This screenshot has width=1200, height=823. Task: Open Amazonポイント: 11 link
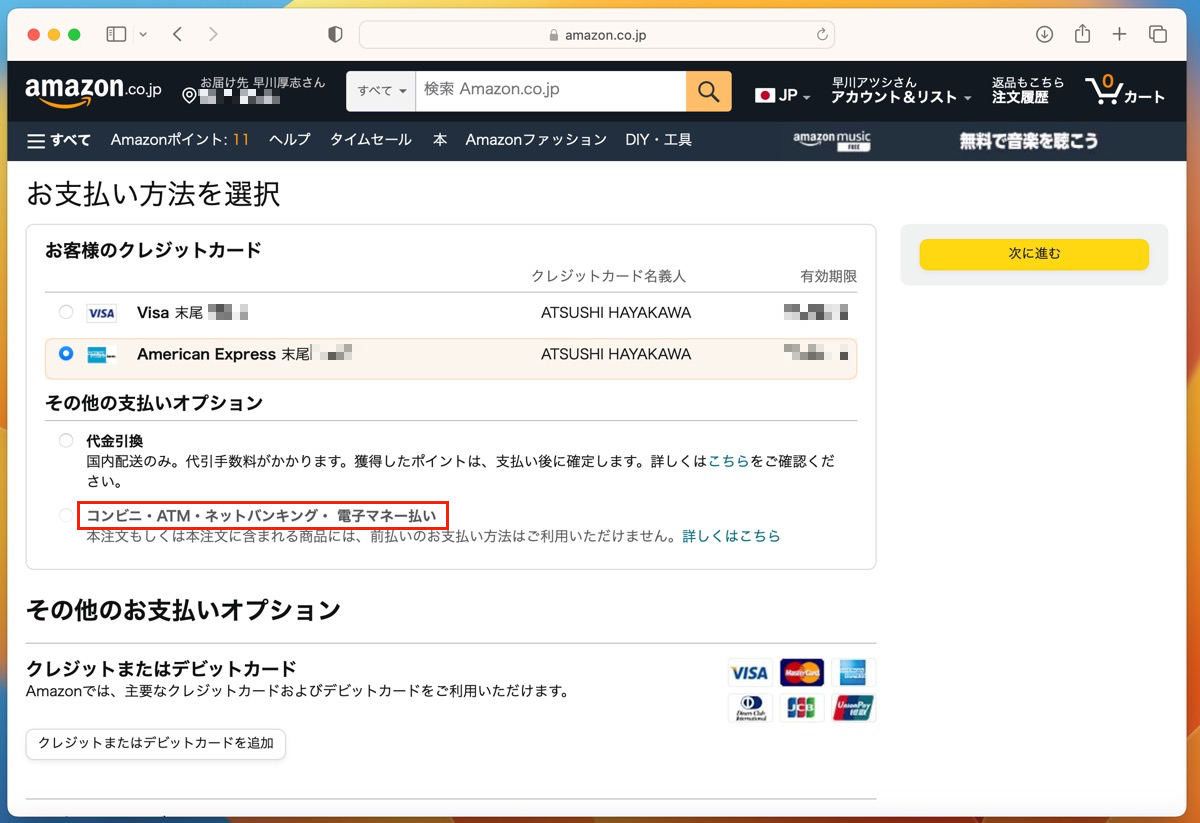(x=180, y=140)
